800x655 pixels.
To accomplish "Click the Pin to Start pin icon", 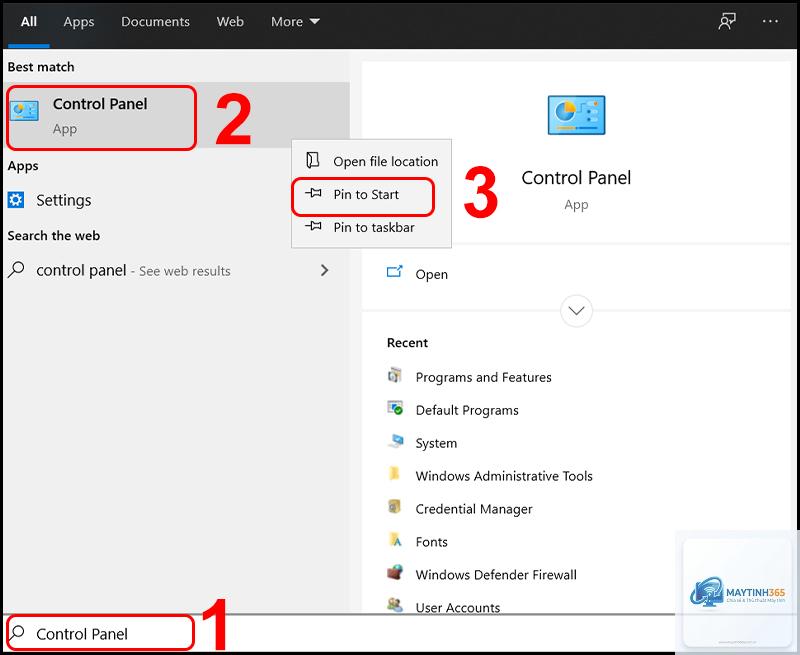I will point(313,193).
